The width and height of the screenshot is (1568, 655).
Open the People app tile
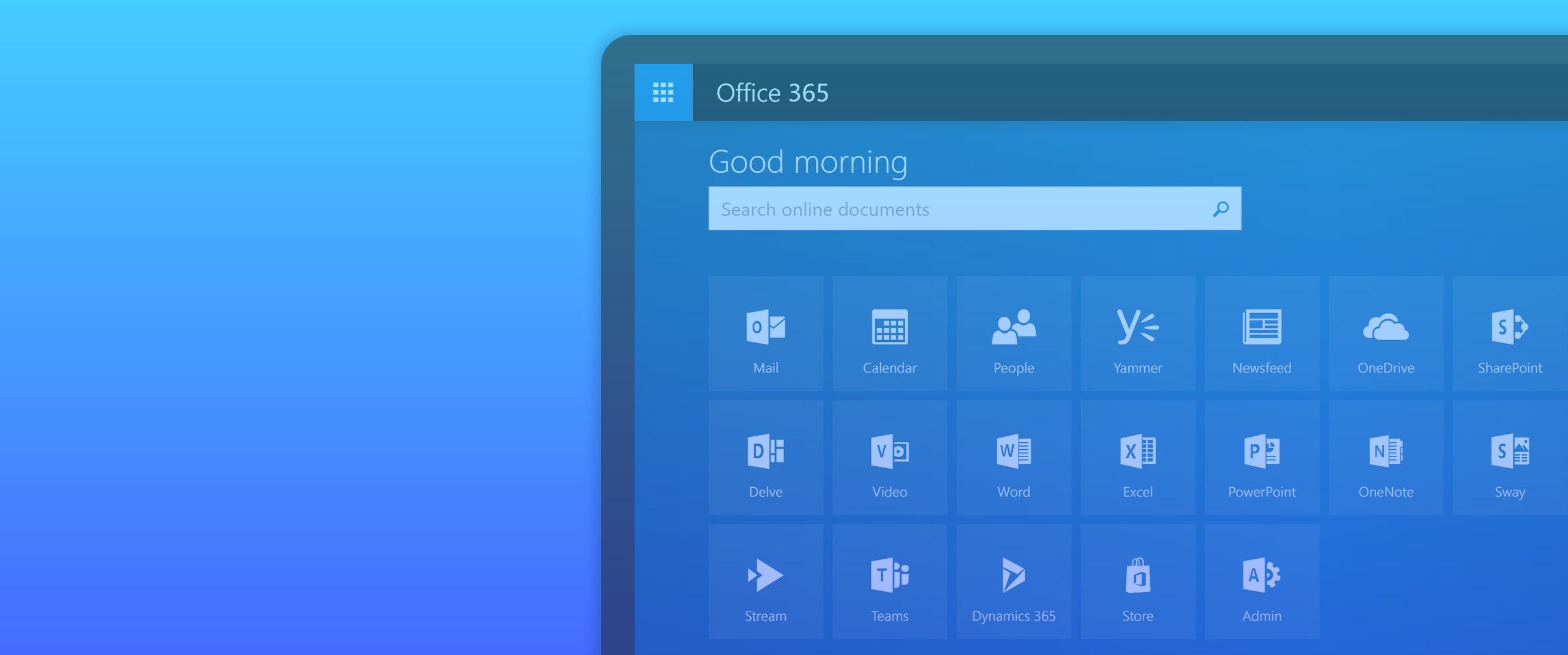point(1014,333)
